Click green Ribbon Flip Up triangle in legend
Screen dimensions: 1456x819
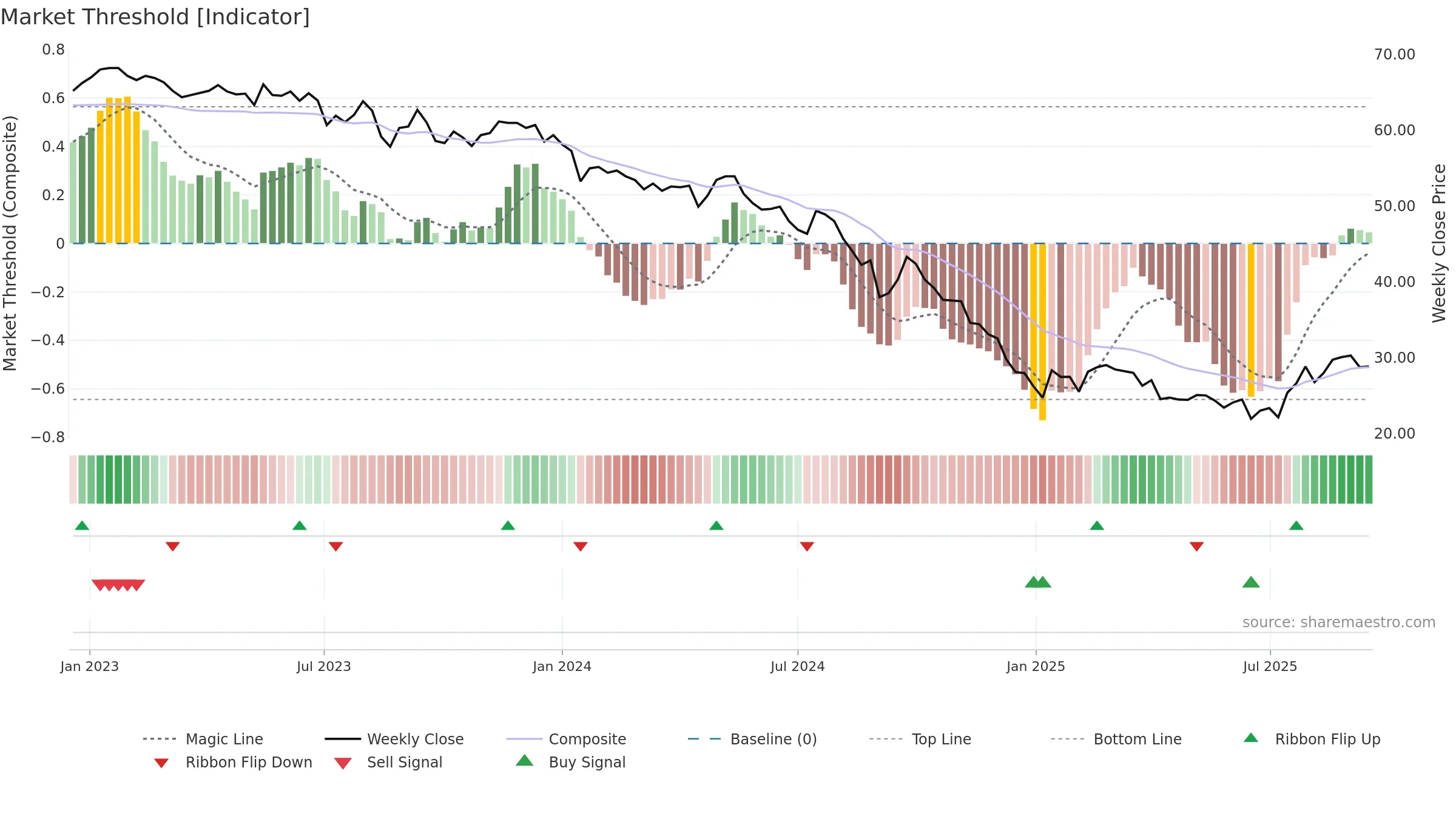1251,738
